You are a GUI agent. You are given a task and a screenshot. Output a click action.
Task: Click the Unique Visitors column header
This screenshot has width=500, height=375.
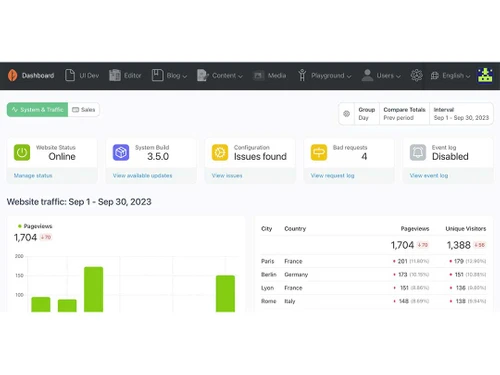(x=466, y=229)
